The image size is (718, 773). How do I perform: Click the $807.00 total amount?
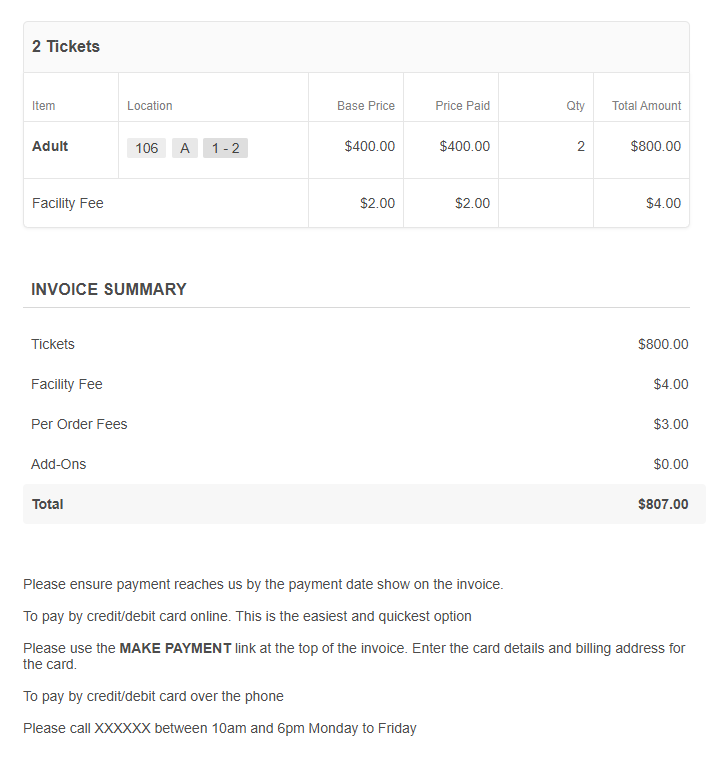click(x=663, y=504)
